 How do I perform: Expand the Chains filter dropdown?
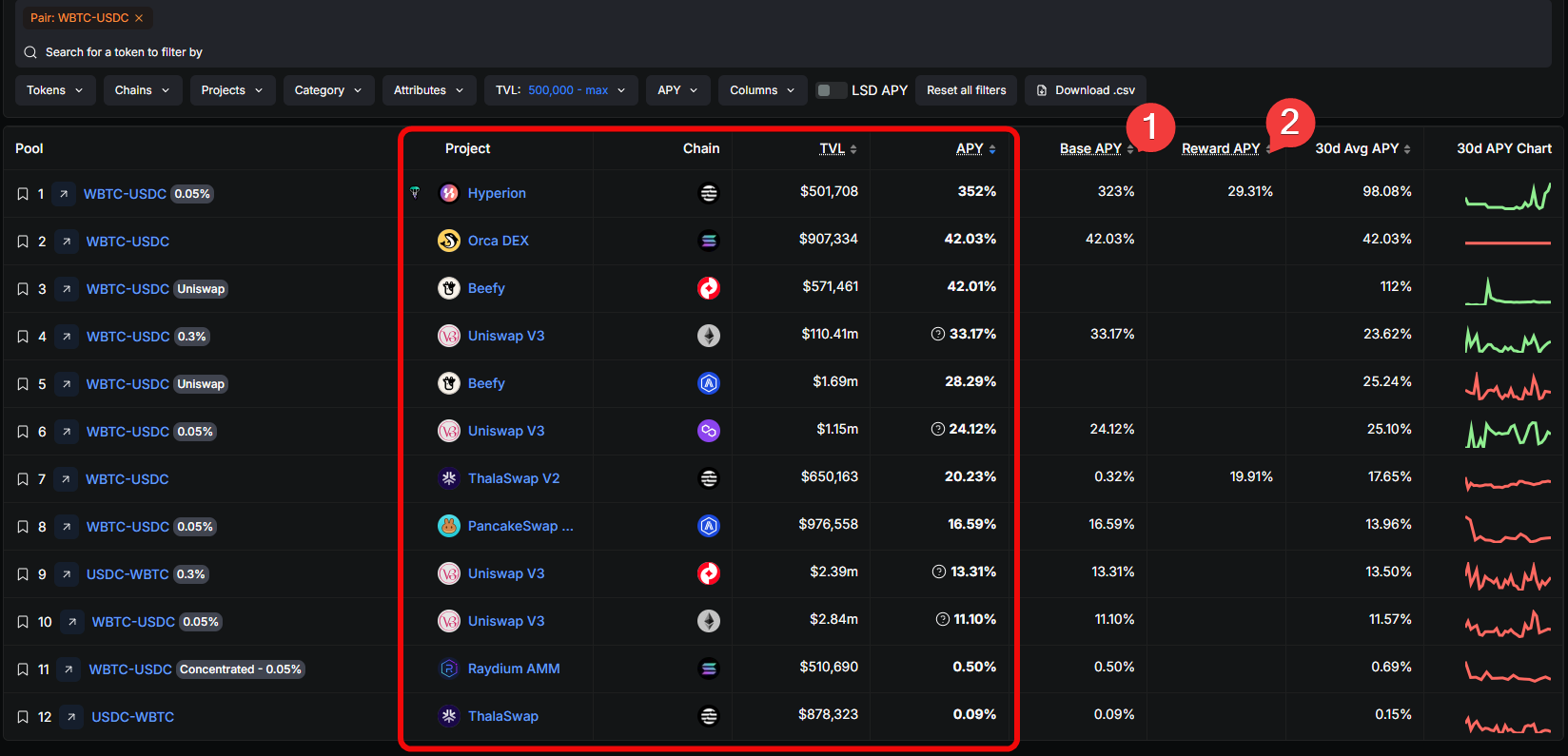(143, 90)
